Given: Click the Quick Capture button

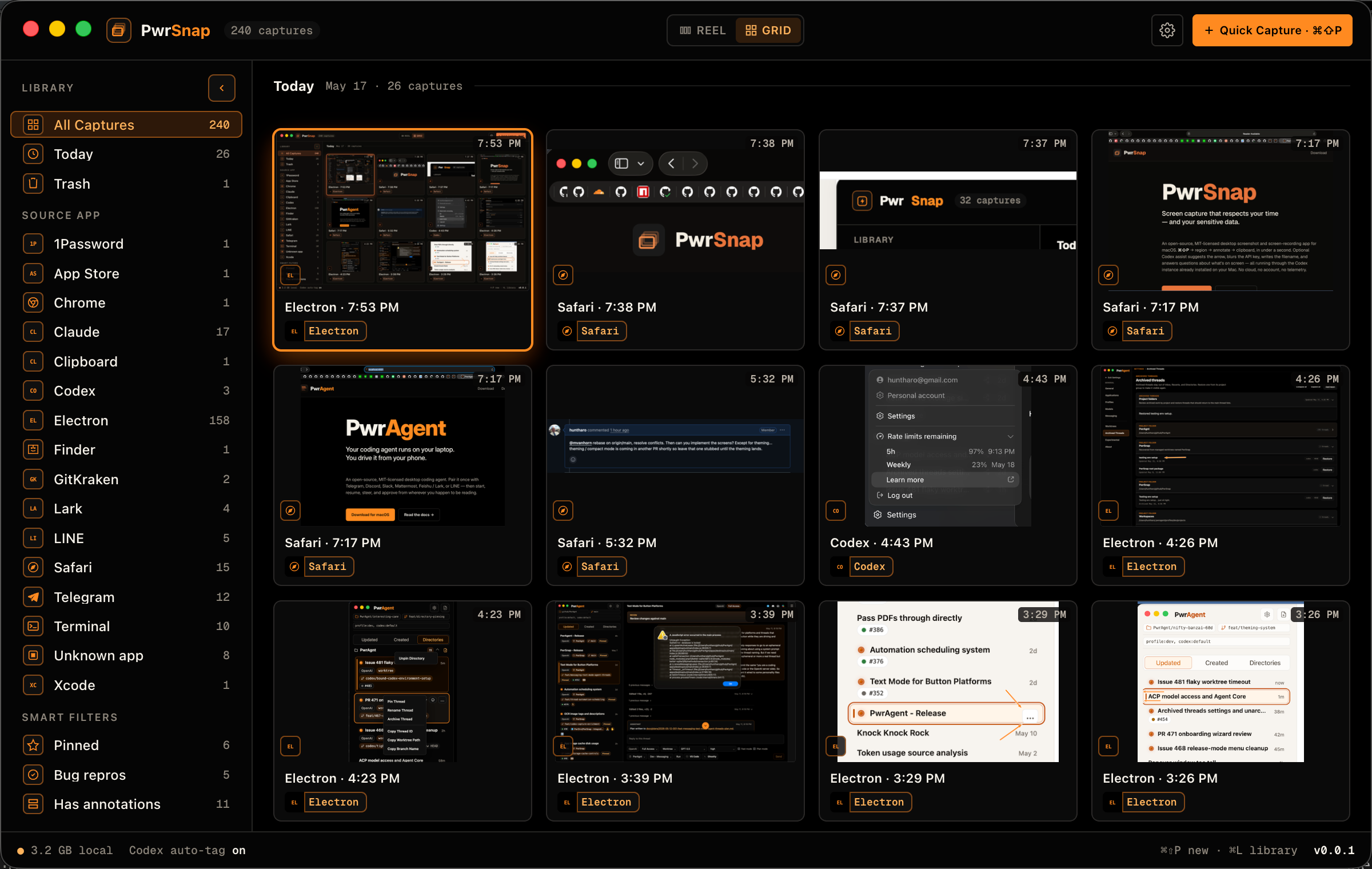Looking at the screenshot, I should tap(1272, 30).
